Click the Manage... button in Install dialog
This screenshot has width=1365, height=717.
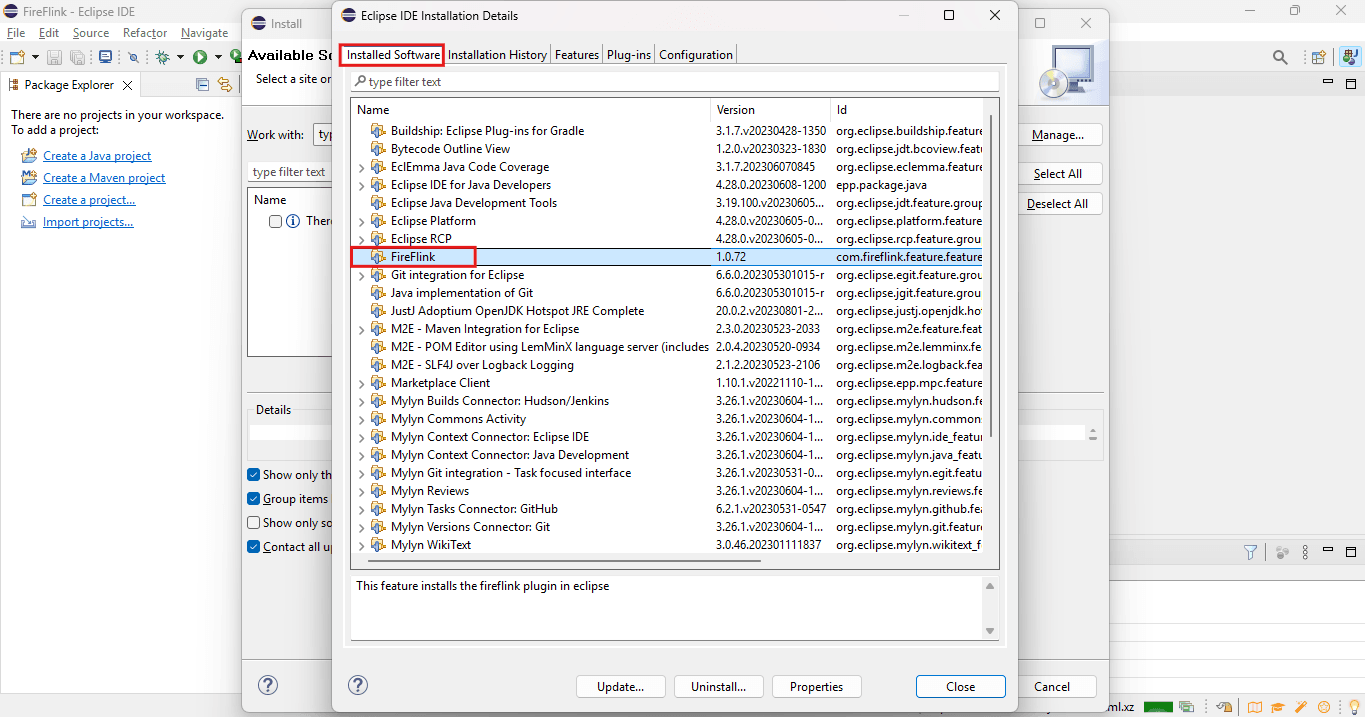coord(1058,135)
